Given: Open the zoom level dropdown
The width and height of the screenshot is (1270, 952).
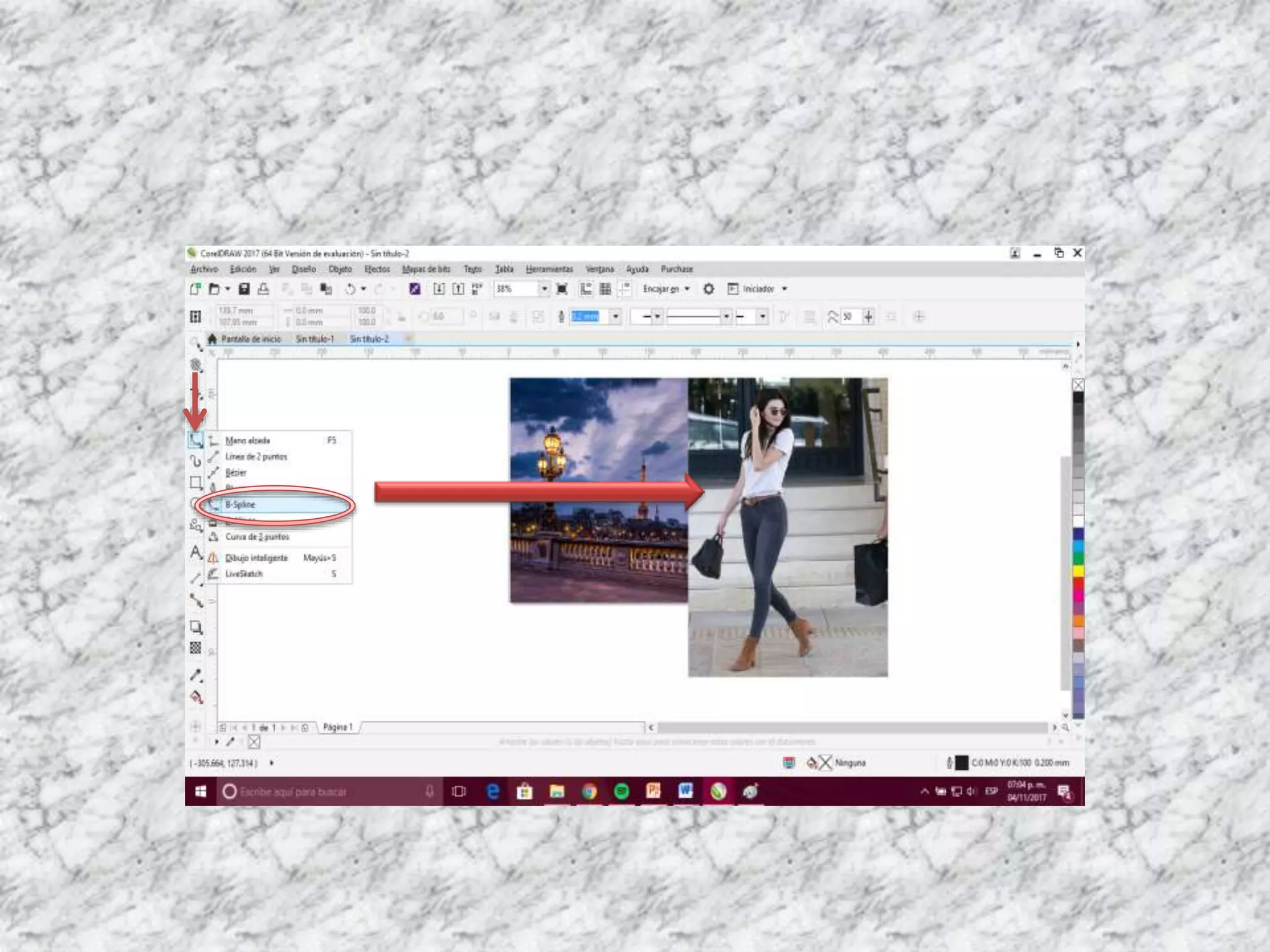Looking at the screenshot, I should coord(544,289).
